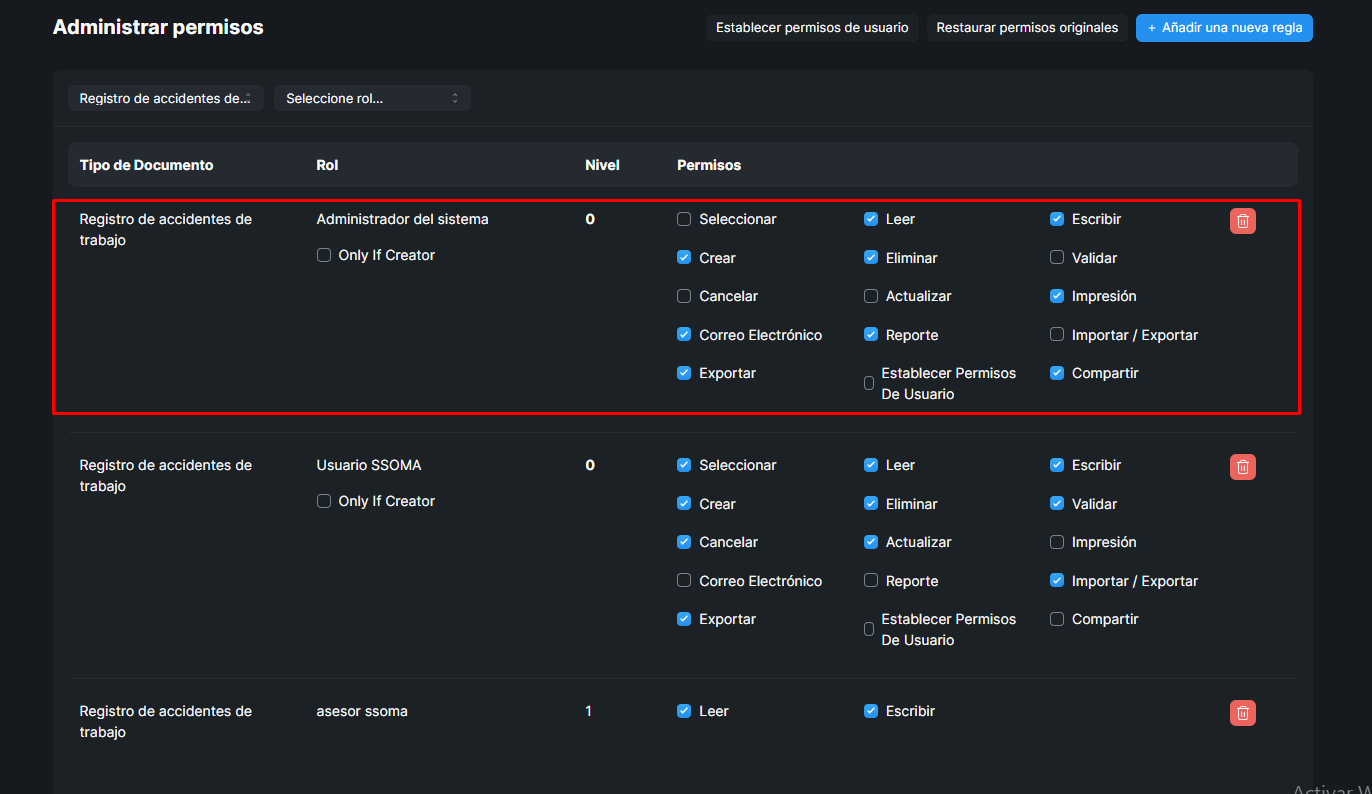Check Only If Creator for Usuario SSOMA

pyautogui.click(x=324, y=501)
